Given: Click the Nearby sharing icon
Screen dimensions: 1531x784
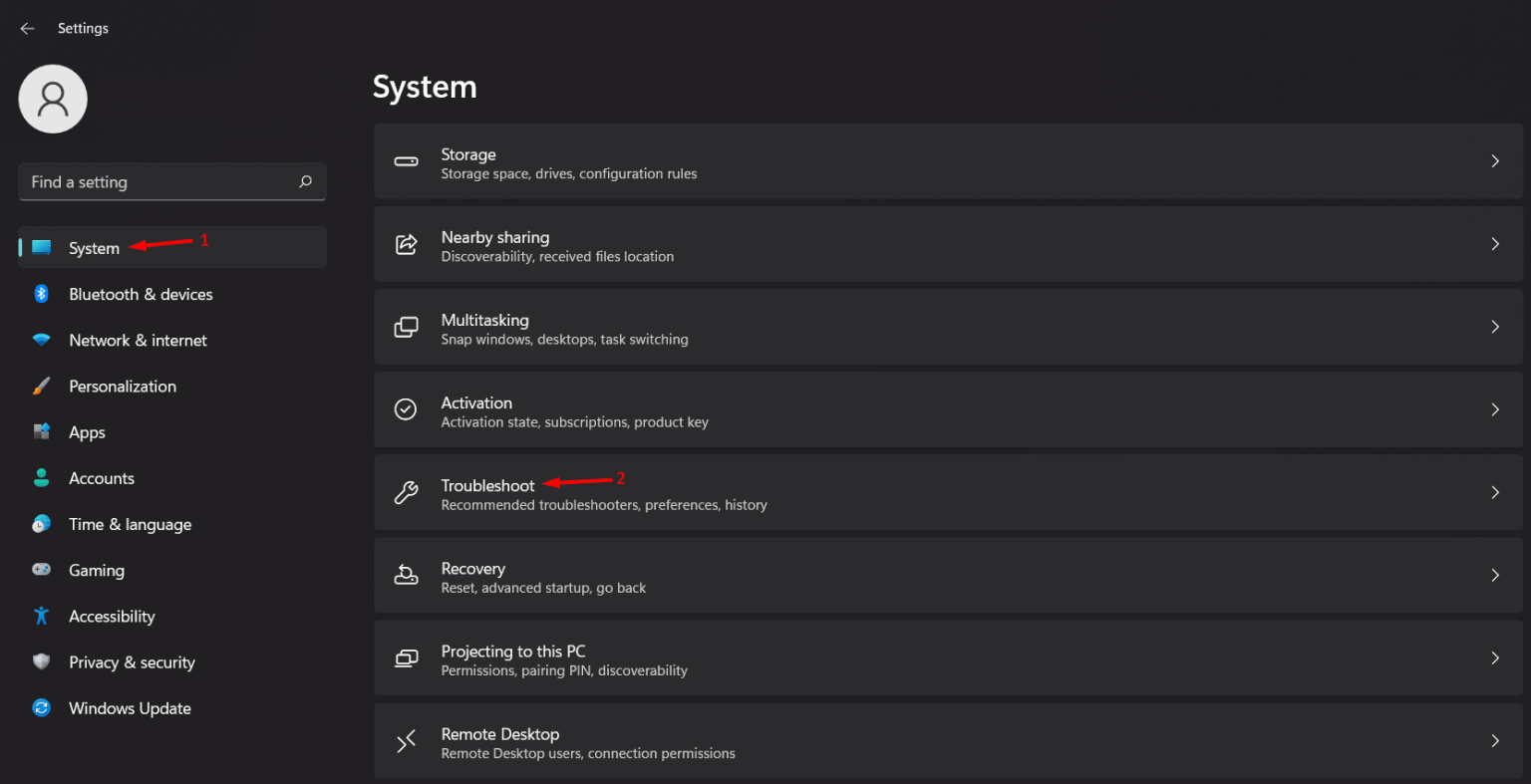Looking at the screenshot, I should (406, 244).
